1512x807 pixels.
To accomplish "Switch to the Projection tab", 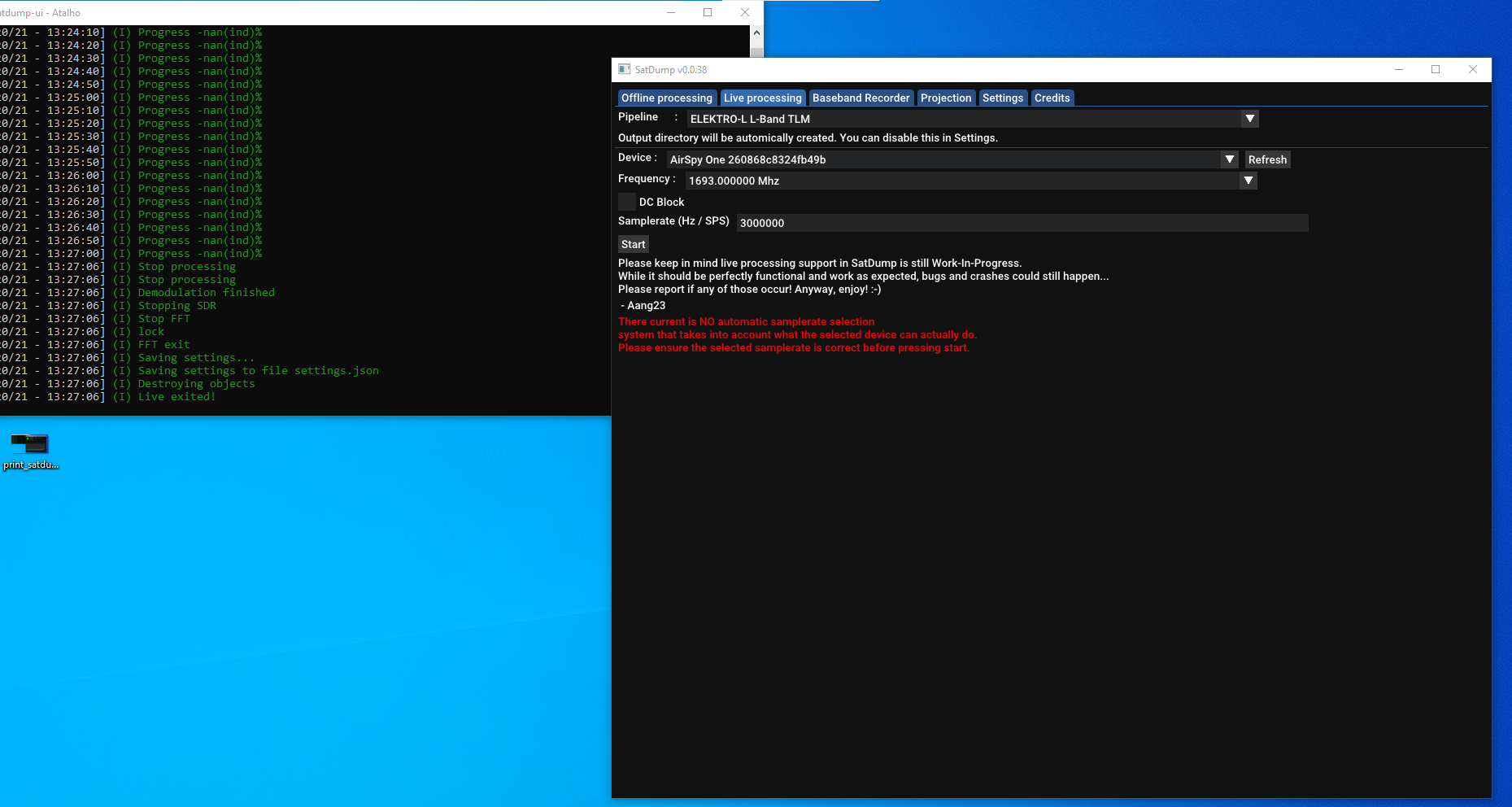I will pyautogui.click(x=946, y=98).
